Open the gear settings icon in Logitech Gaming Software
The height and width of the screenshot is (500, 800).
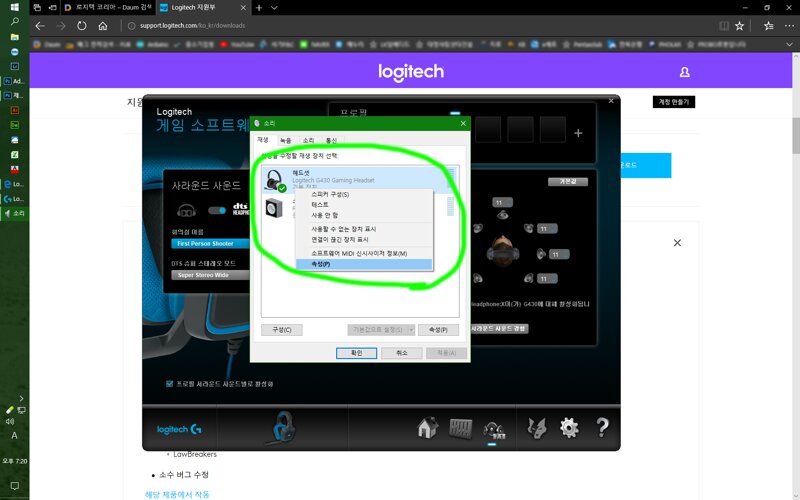(x=569, y=428)
